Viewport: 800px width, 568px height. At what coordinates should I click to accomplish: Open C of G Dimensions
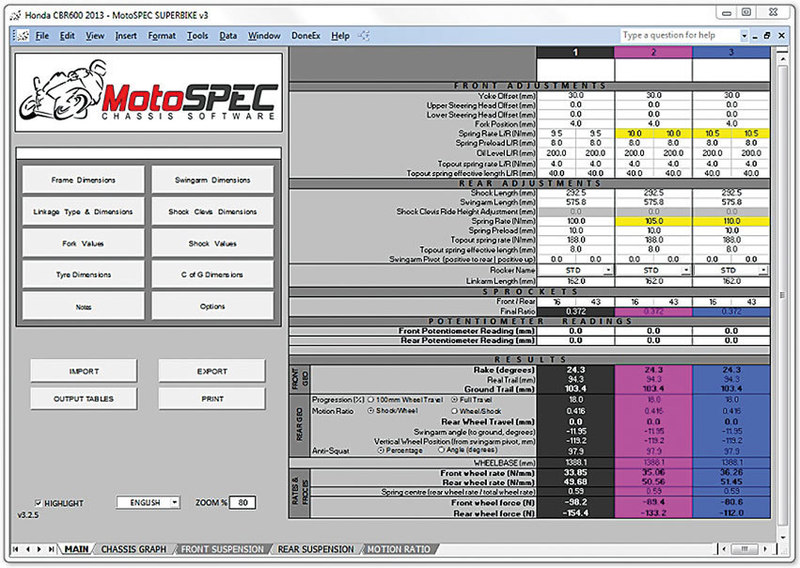coord(212,275)
